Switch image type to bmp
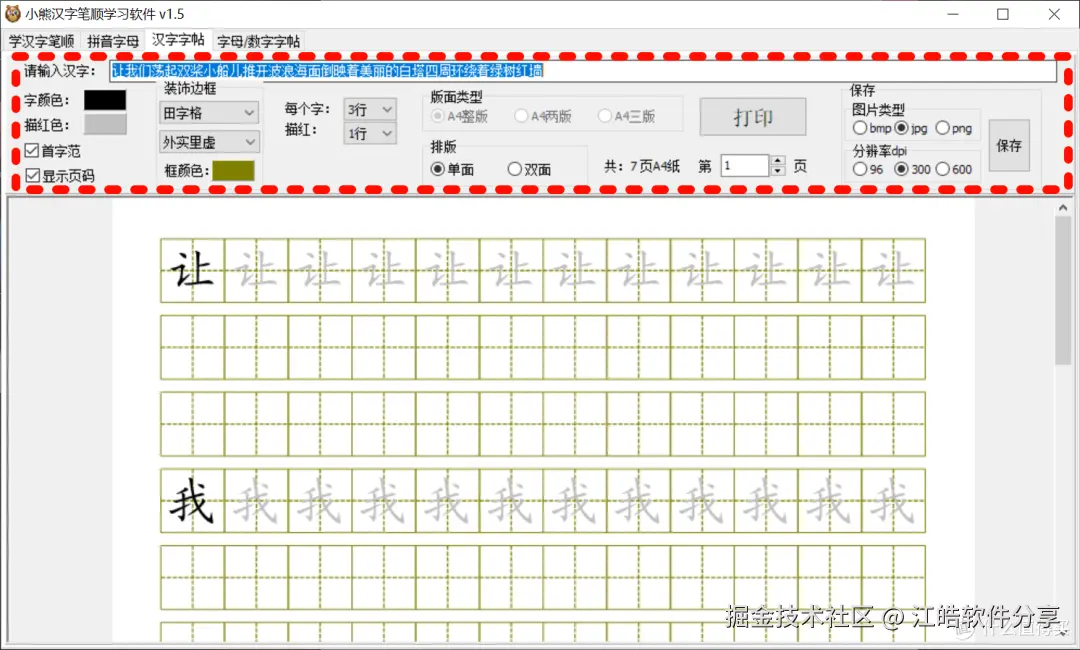Image resolution: width=1080 pixels, height=650 pixels. 861,127
